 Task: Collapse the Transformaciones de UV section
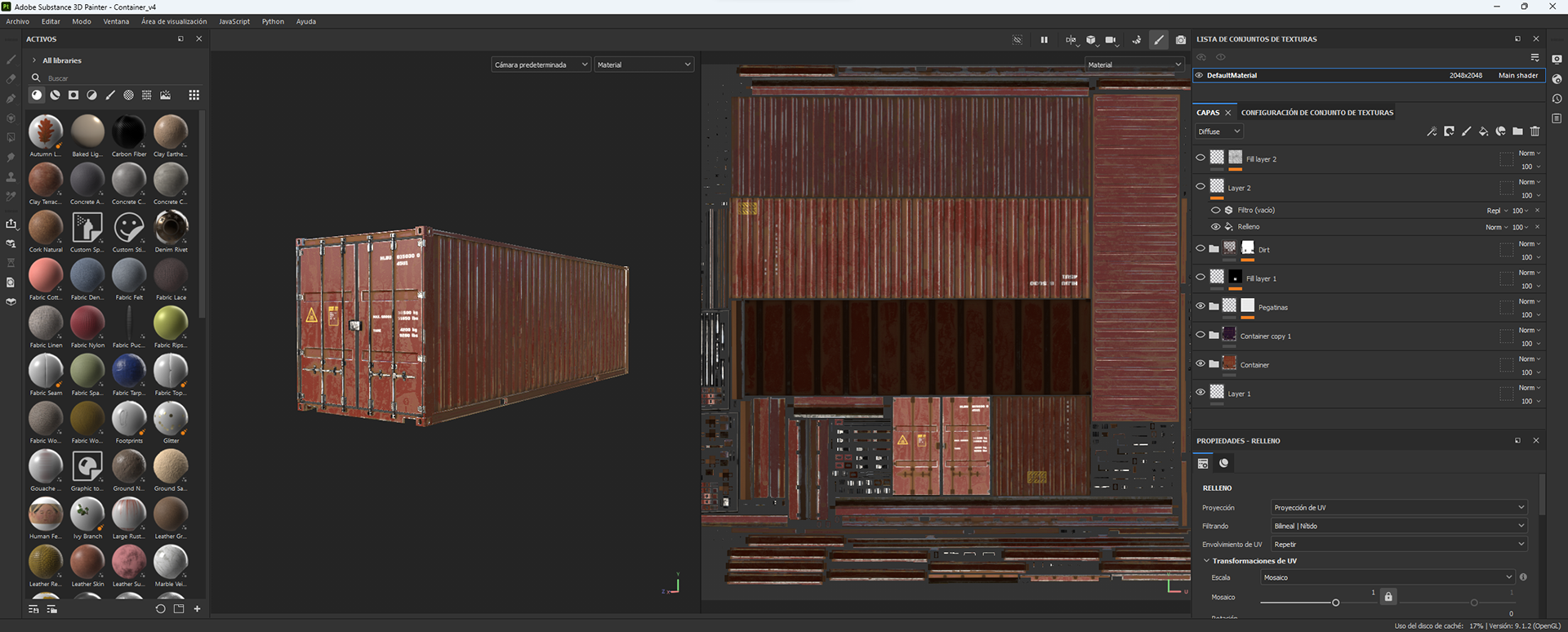(x=1207, y=561)
